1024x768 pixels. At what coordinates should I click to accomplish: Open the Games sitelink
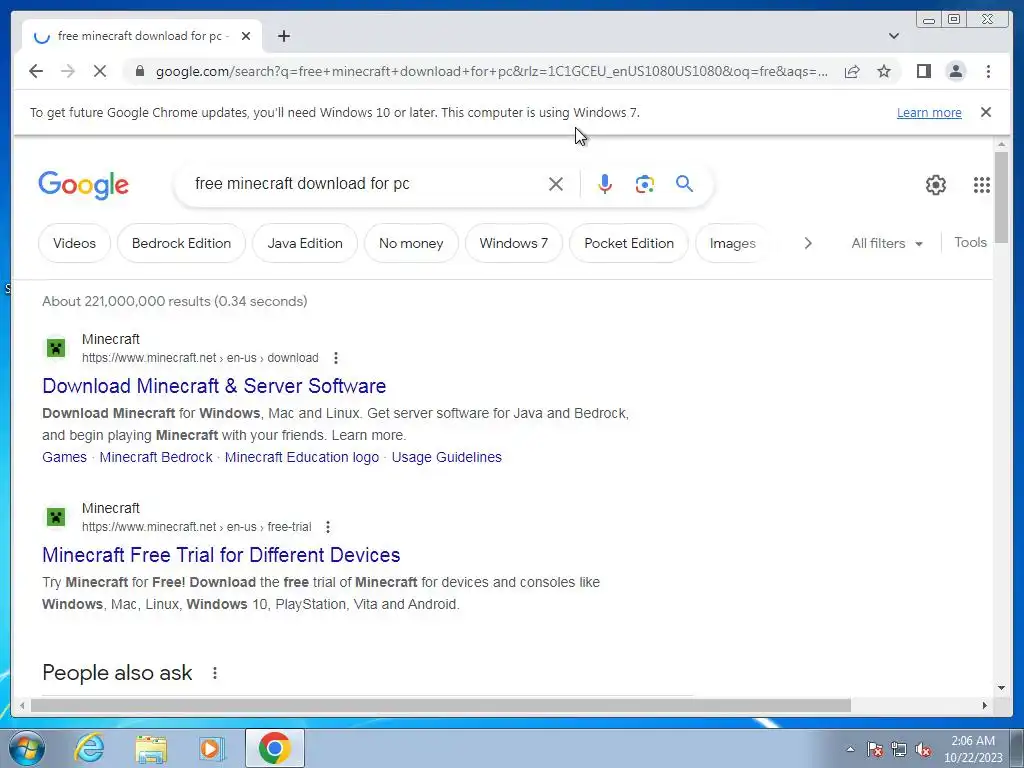(x=64, y=457)
